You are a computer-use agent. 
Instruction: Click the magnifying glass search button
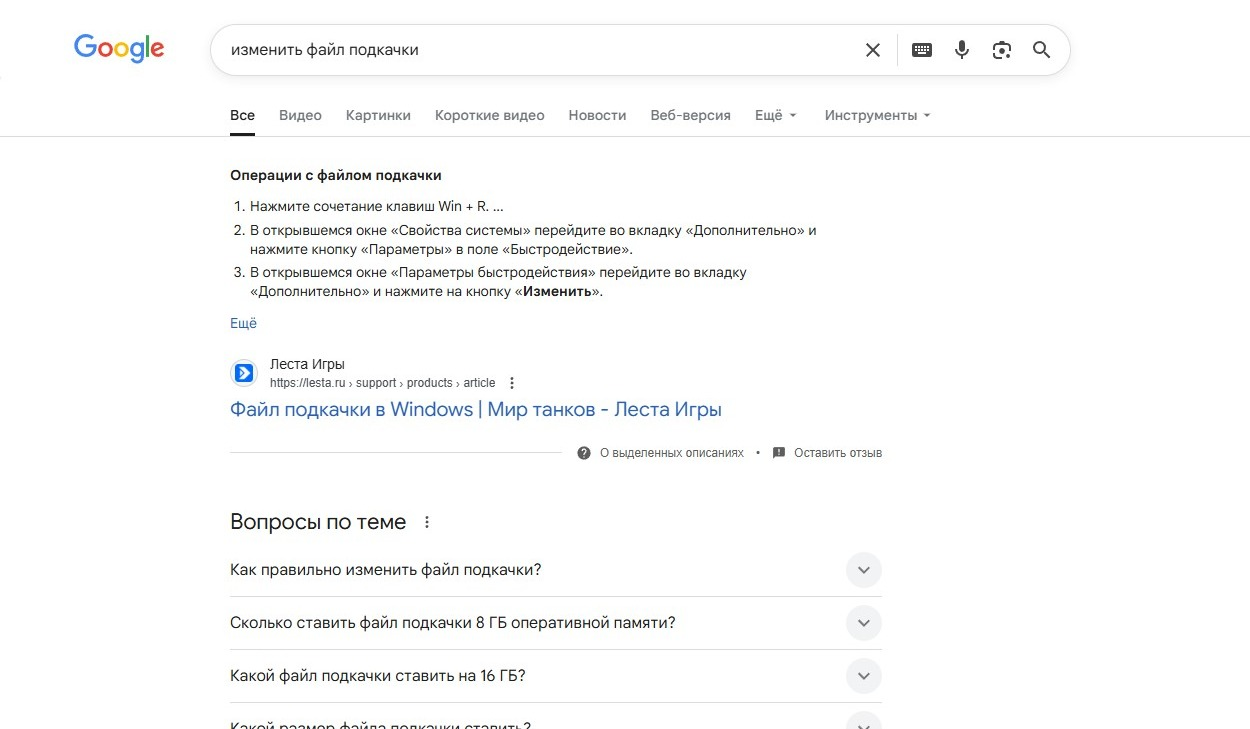point(1041,50)
